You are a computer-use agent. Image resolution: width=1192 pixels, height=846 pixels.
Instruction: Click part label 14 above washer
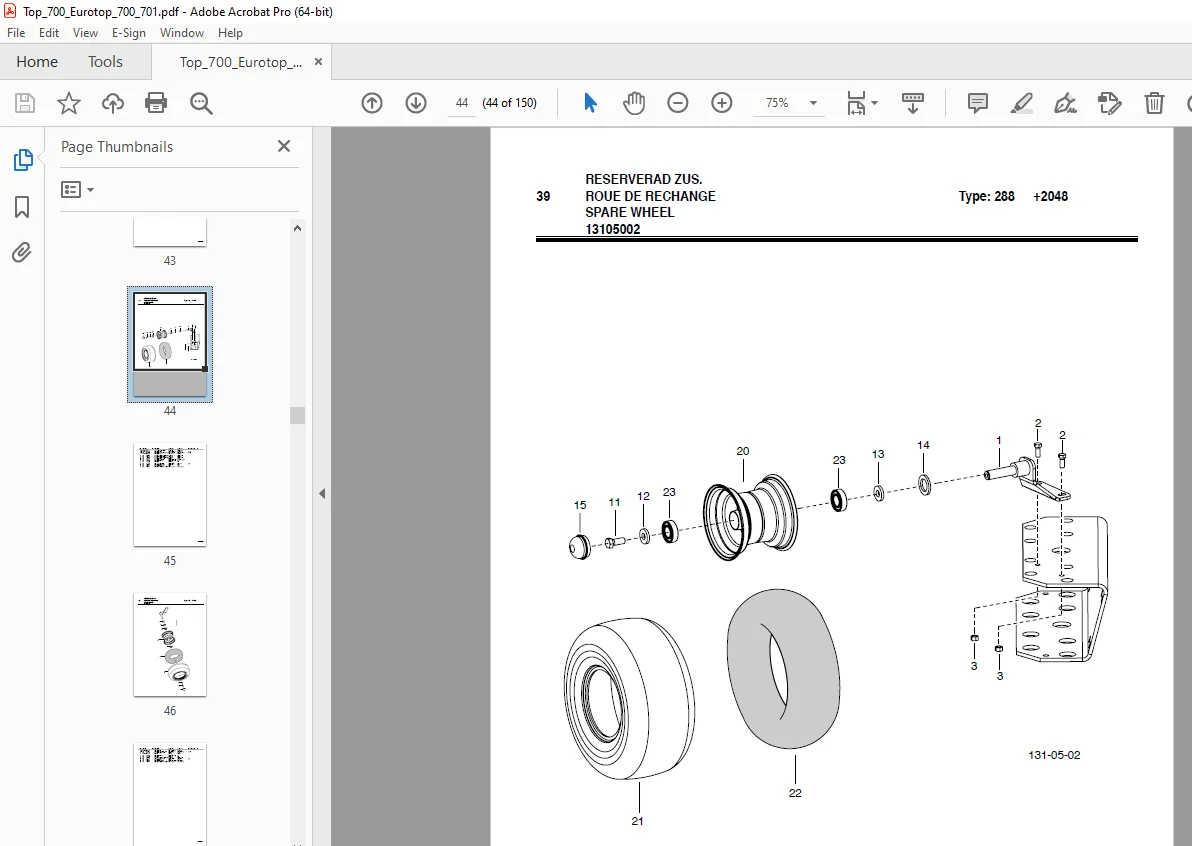[x=923, y=445]
